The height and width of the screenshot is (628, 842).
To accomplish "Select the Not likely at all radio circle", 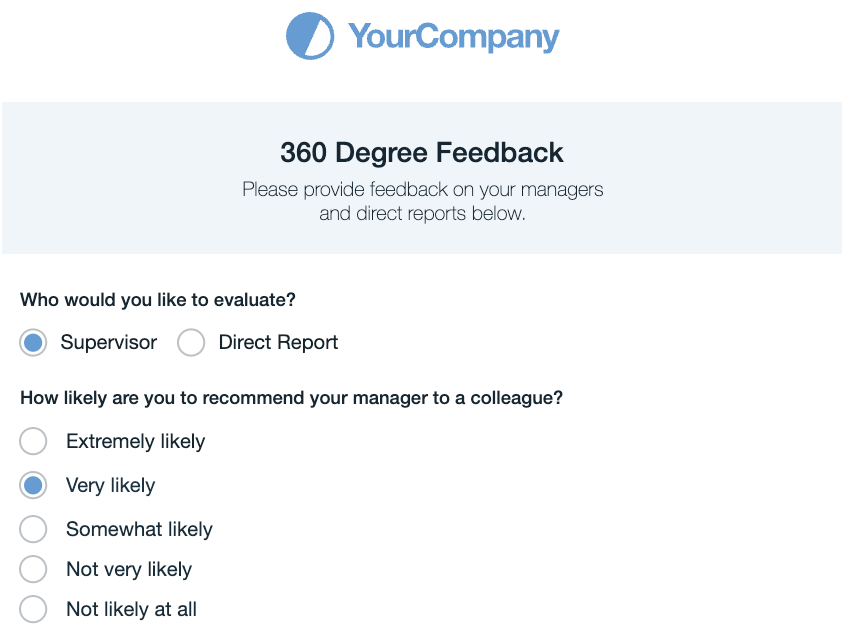I will click(33, 609).
